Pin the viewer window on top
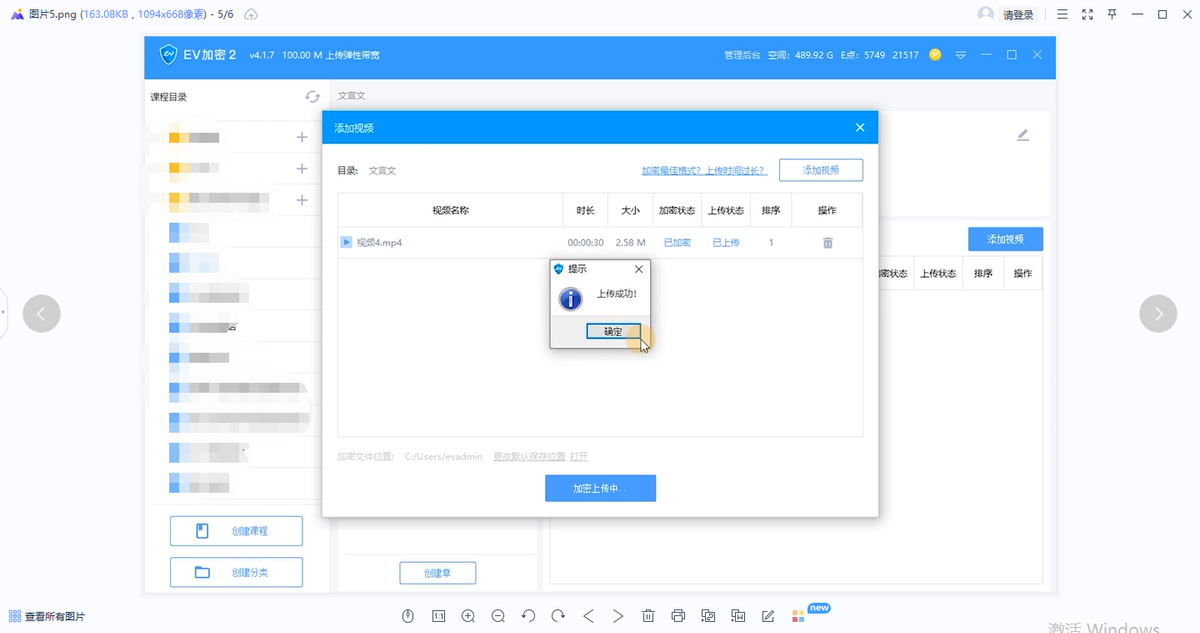1200x633 pixels. click(1112, 14)
